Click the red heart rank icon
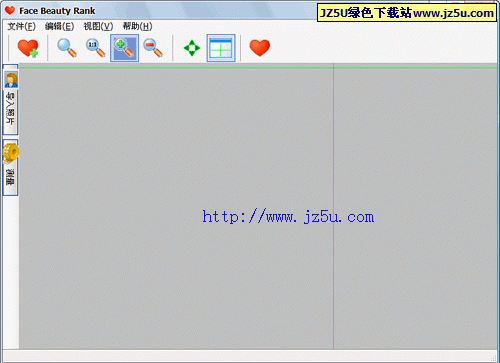This screenshot has width=500, height=363. coord(260,48)
